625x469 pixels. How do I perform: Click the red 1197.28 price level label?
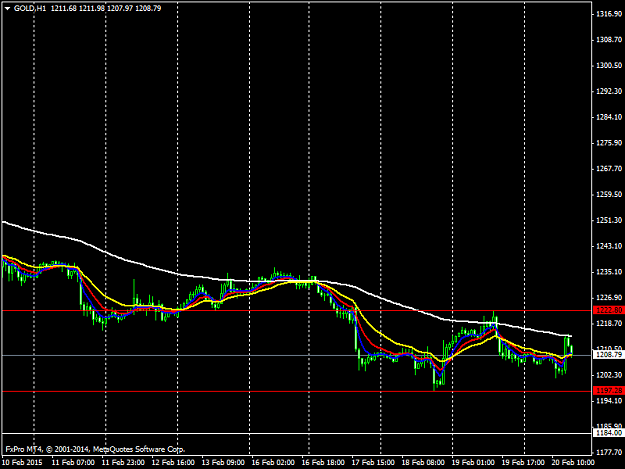click(608, 391)
